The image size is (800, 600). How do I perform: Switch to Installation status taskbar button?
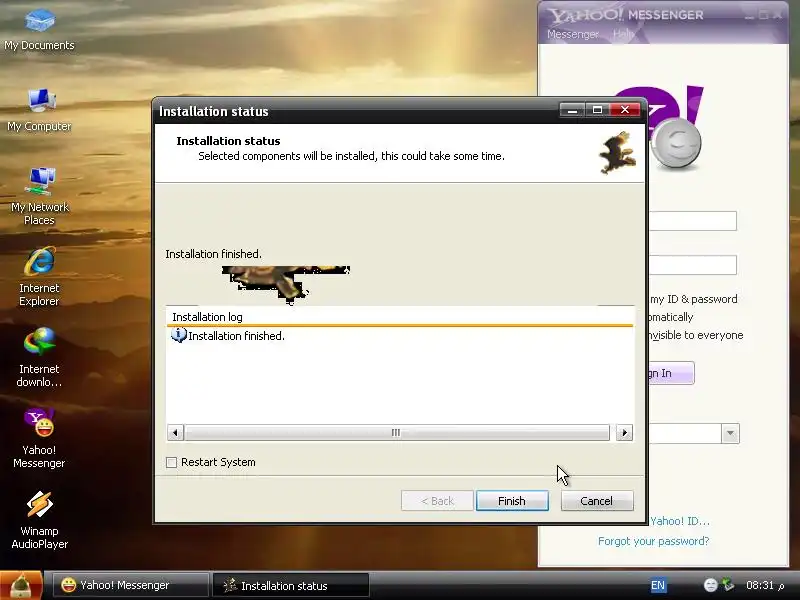coord(290,585)
